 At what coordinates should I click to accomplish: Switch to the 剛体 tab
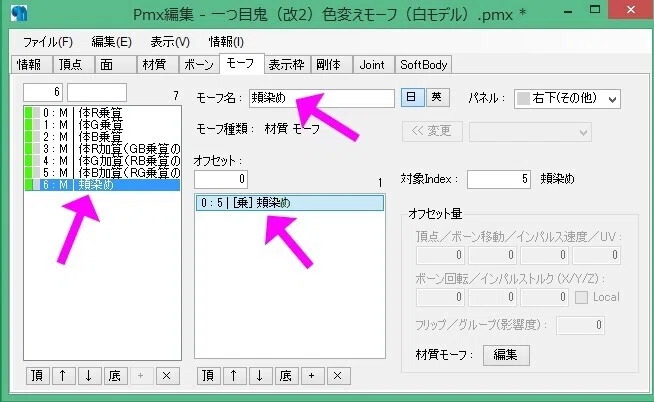(x=332, y=65)
